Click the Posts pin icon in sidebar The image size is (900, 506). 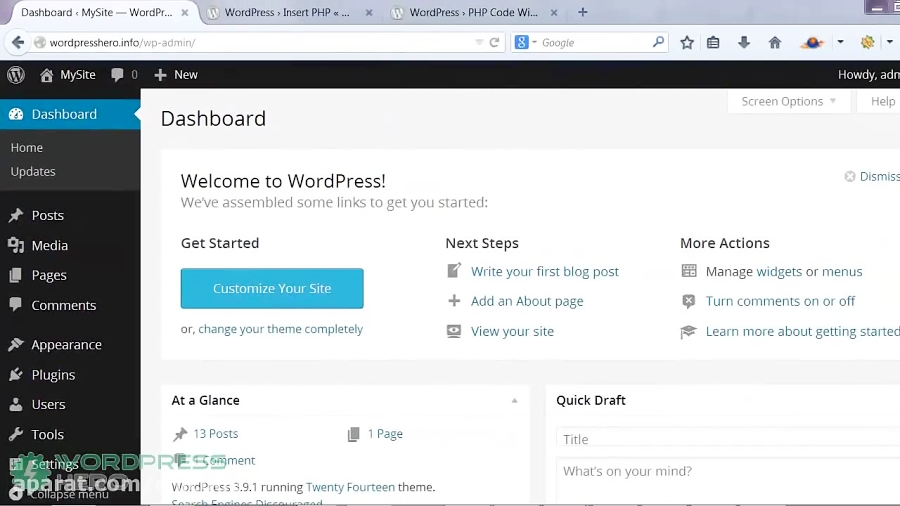pyautogui.click(x=16, y=215)
